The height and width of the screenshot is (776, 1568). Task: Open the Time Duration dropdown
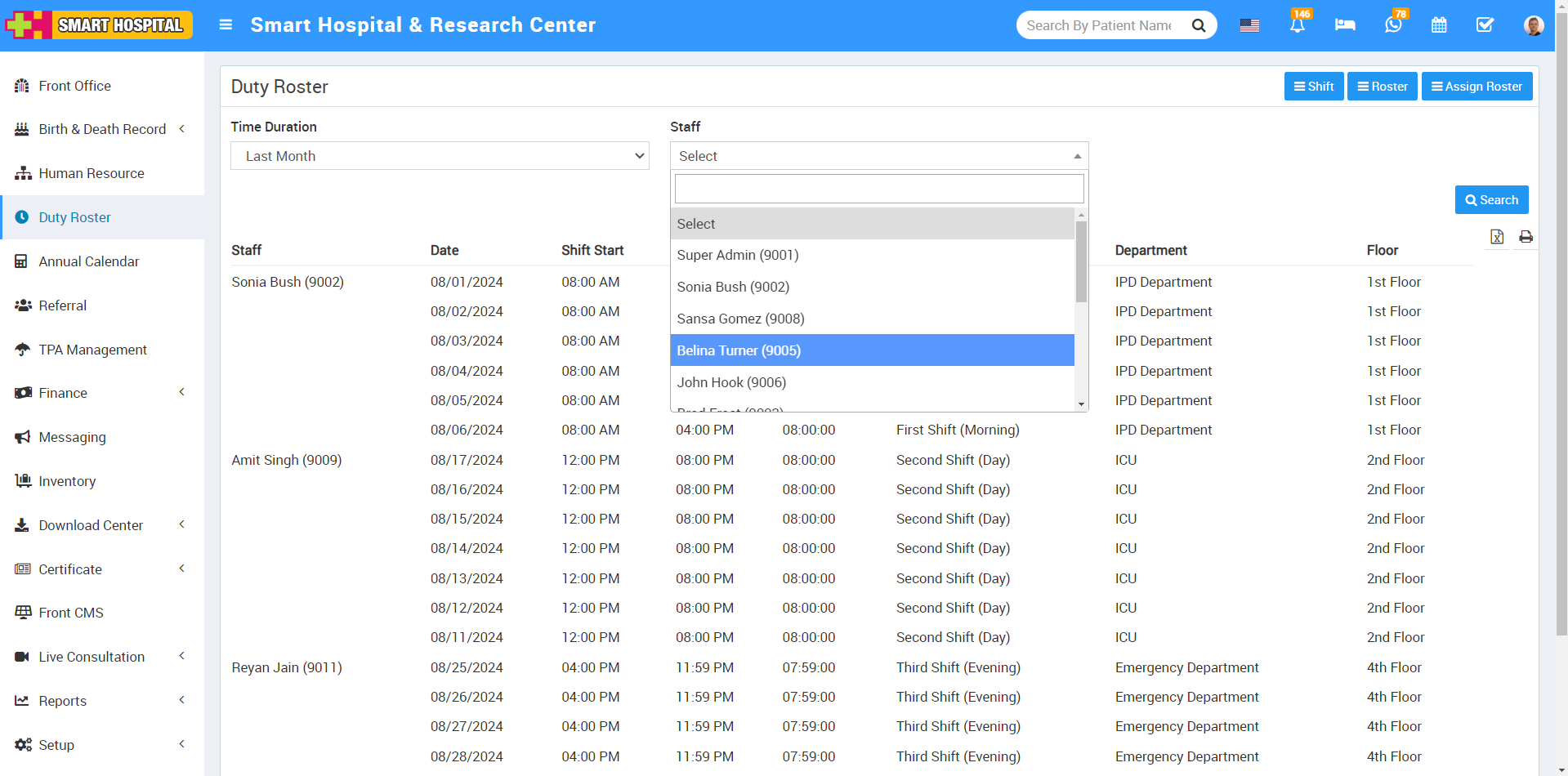point(440,156)
